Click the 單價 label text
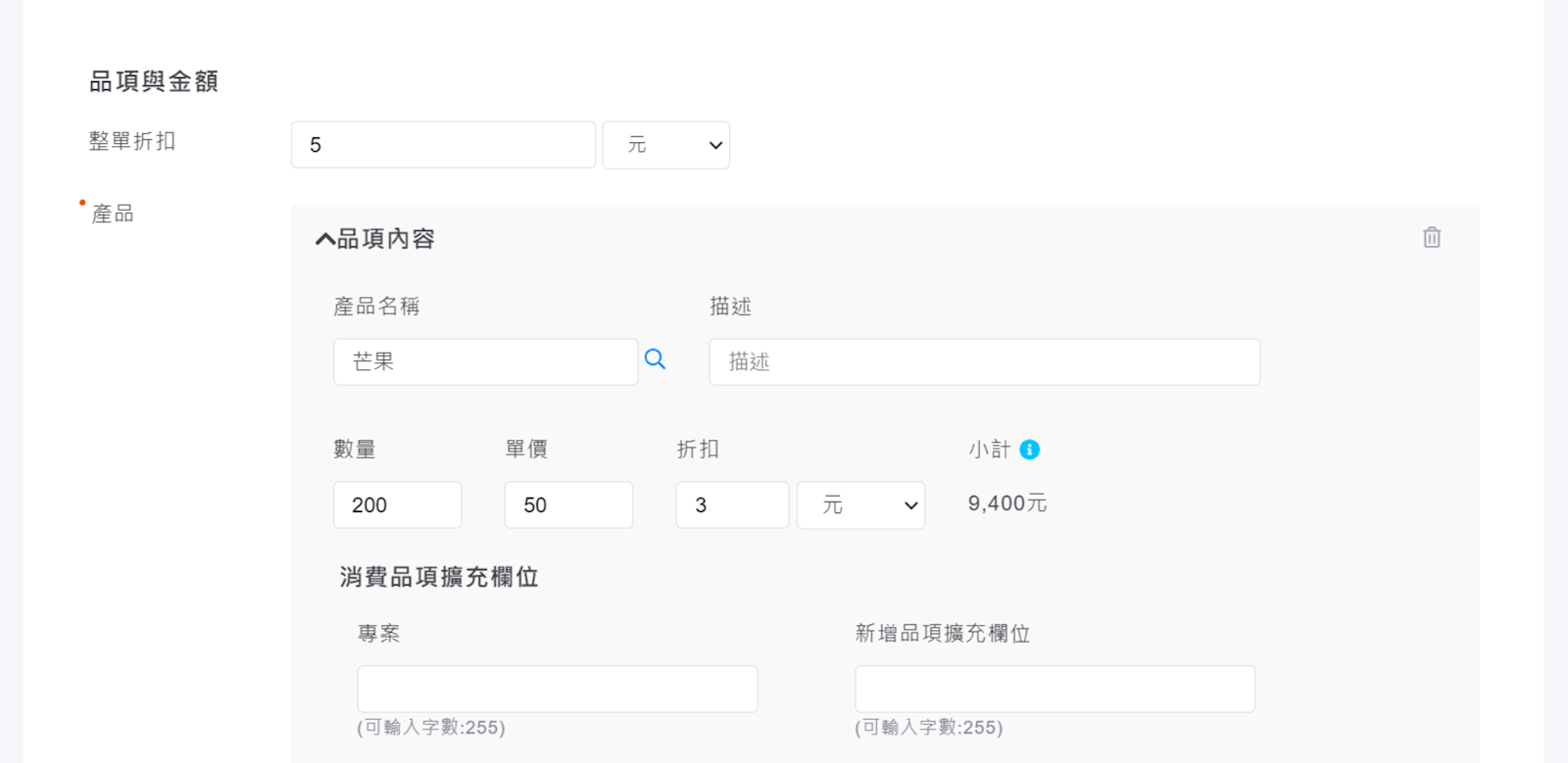Viewport: 1568px width, 763px height. click(x=526, y=450)
